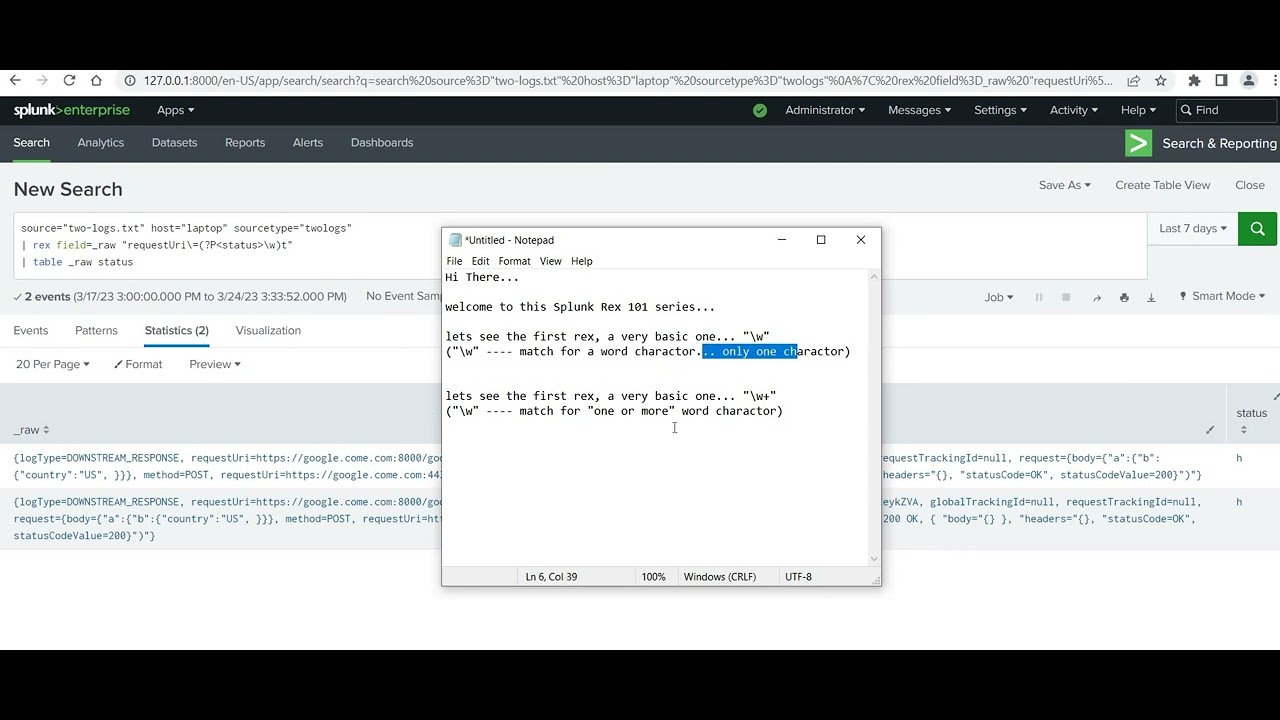Image resolution: width=1280 pixels, height=720 pixels.
Task: Click the first row status value h
Action: click(x=1239, y=458)
